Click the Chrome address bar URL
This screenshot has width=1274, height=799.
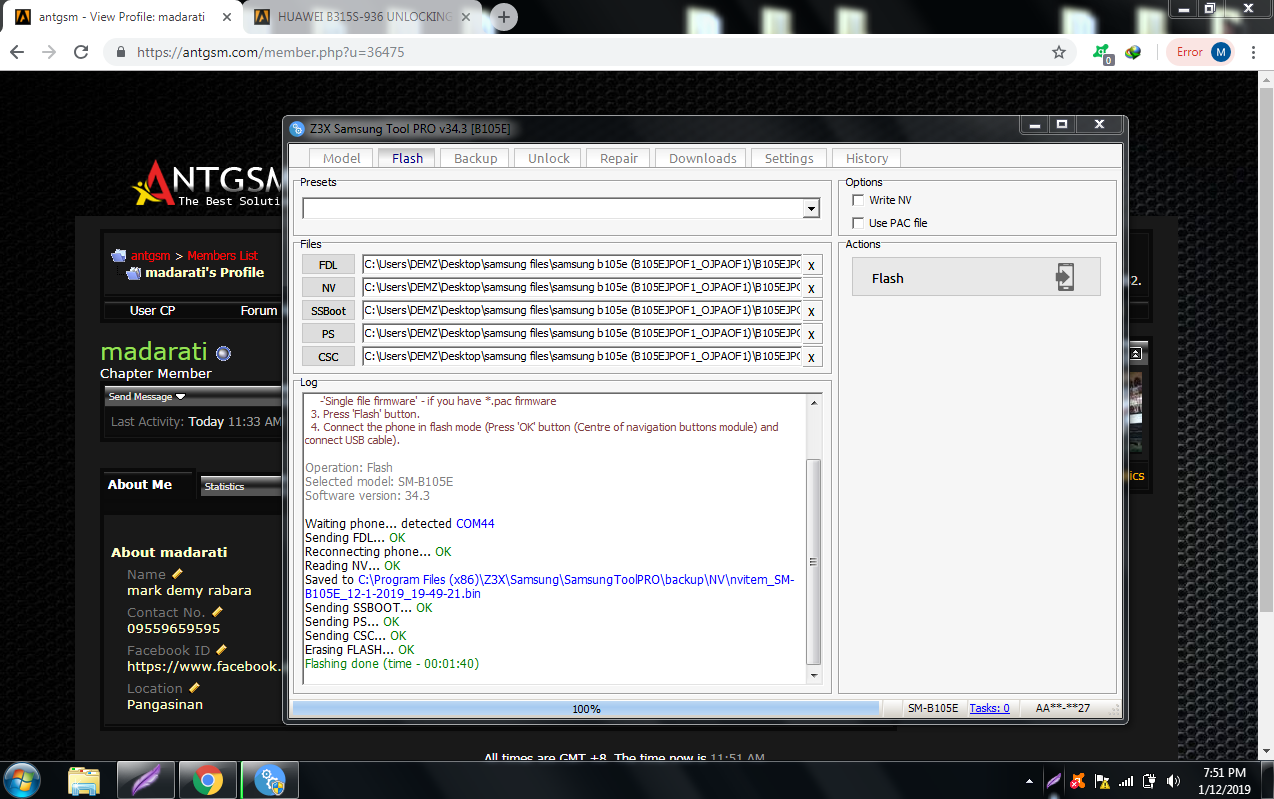click(270, 52)
